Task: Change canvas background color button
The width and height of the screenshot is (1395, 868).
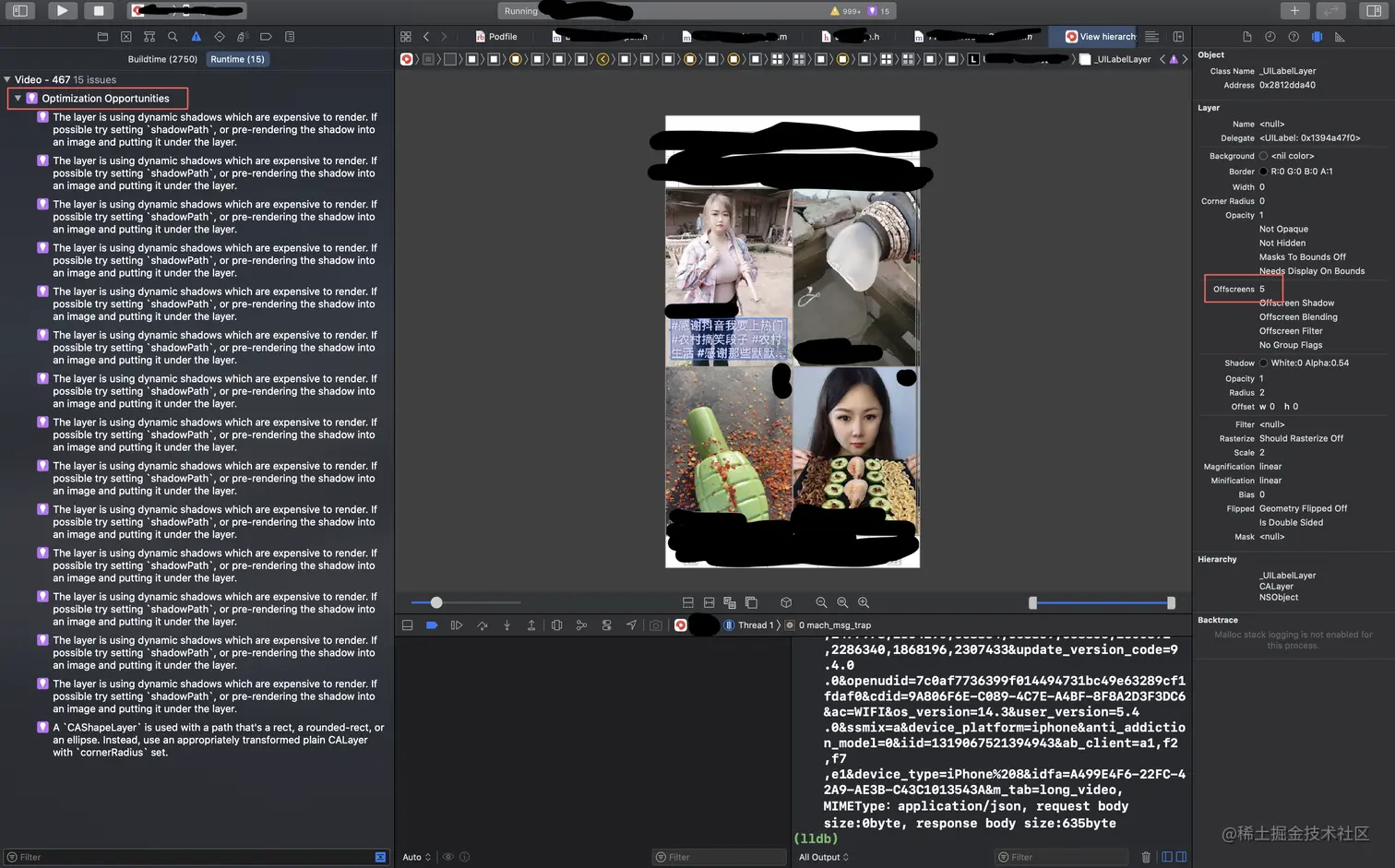Action: point(751,602)
